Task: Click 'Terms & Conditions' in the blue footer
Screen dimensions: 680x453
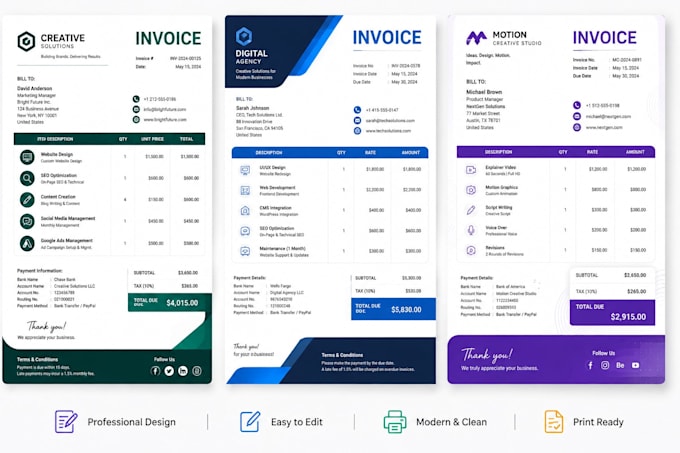Action: point(342,355)
